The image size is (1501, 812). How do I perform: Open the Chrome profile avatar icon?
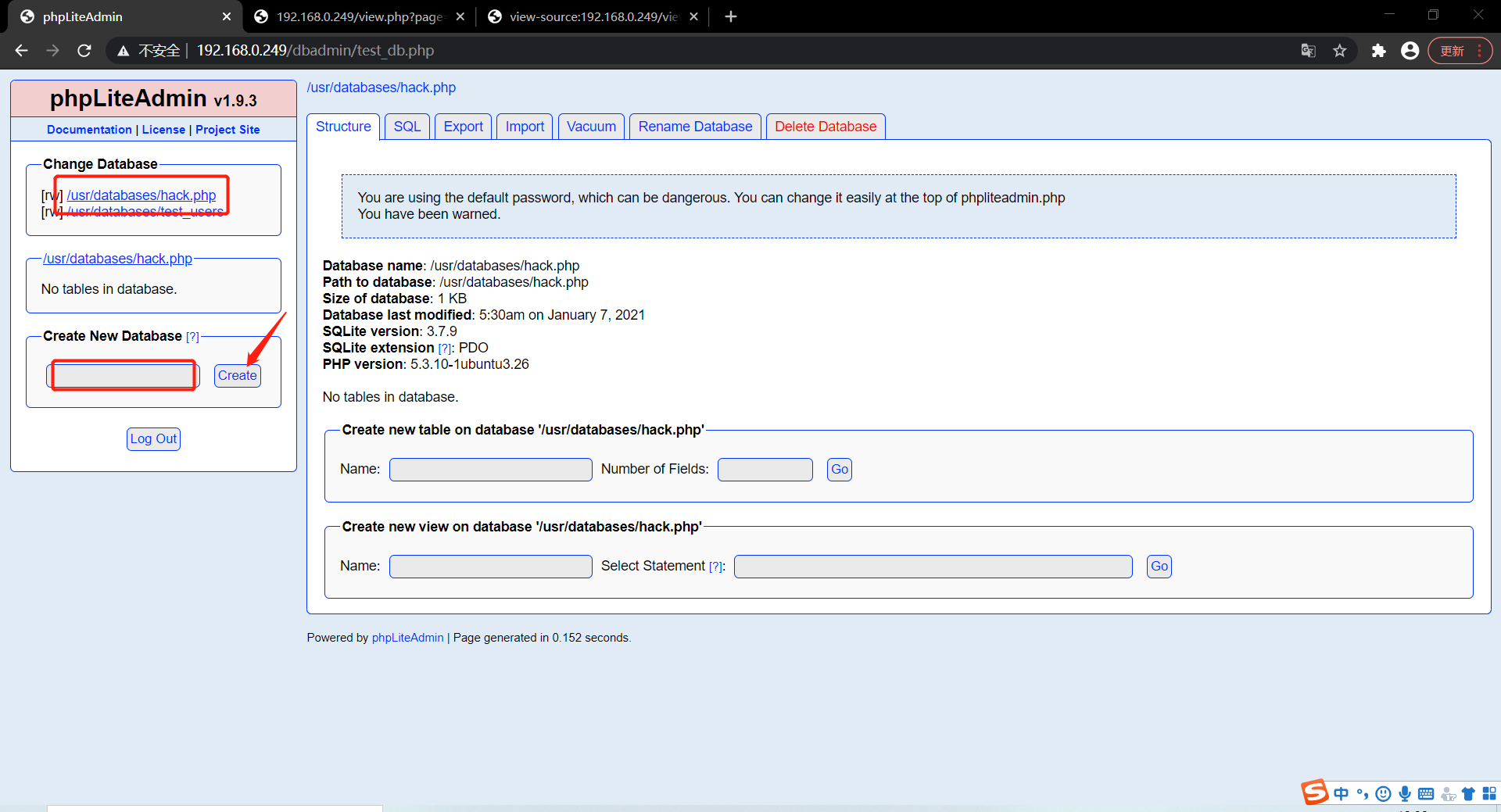(1410, 51)
